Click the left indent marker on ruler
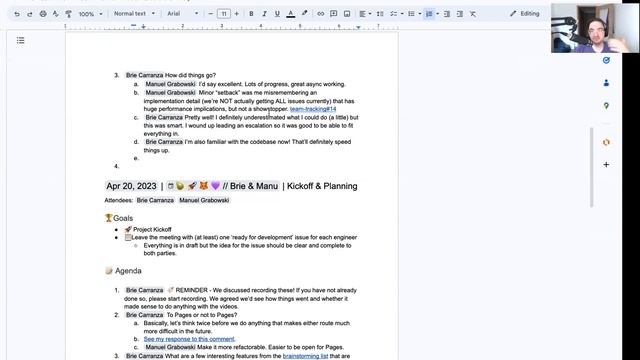Image resolution: width=640 pixels, height=360 pixels. (x=143, y=27)
